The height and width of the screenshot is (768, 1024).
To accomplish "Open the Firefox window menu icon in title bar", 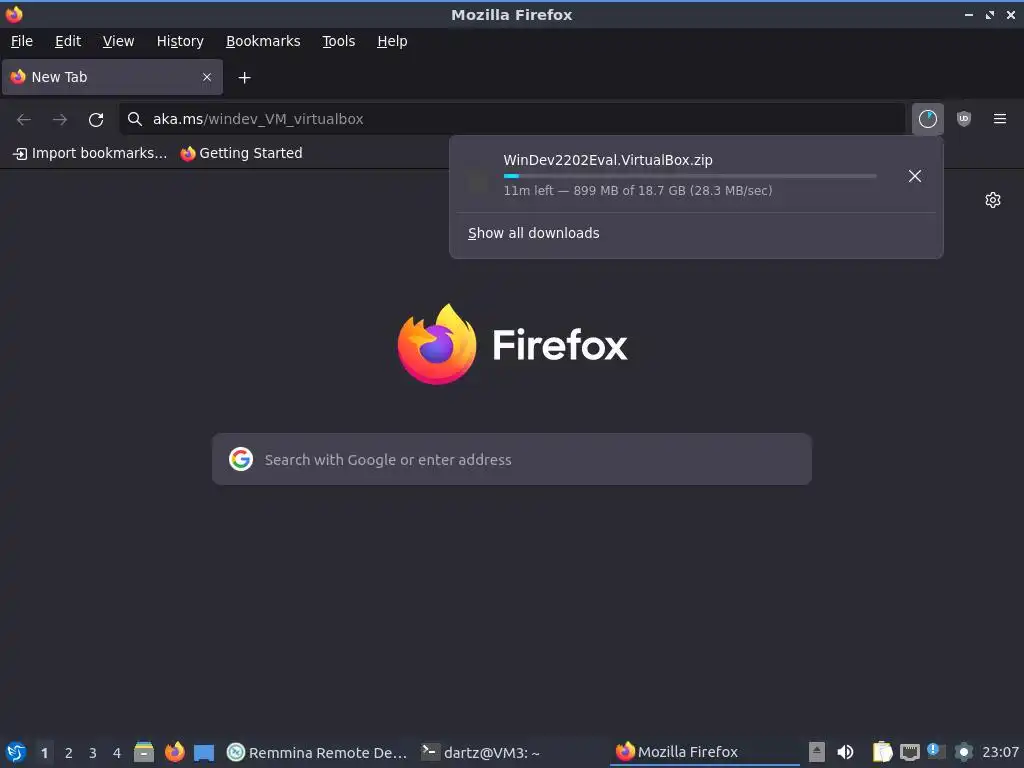I will click(x=14, y=14).
